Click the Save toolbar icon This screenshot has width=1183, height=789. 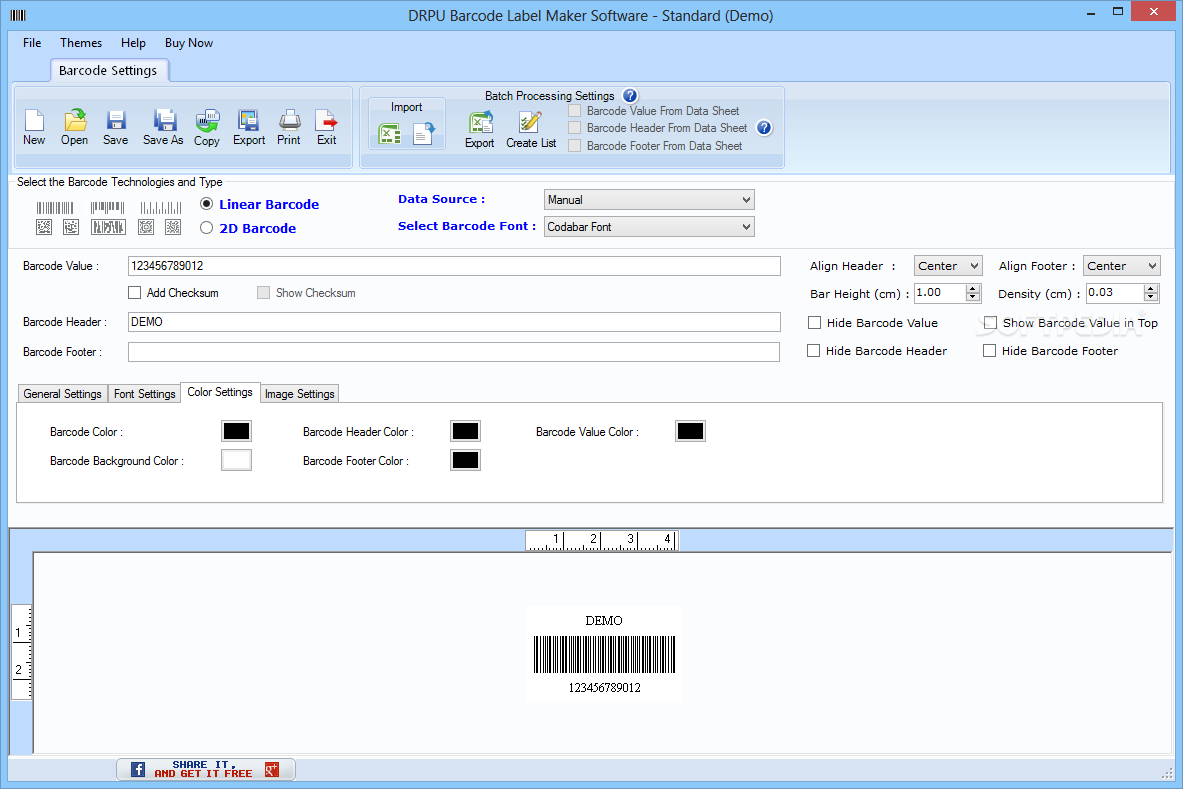[115, 127]
